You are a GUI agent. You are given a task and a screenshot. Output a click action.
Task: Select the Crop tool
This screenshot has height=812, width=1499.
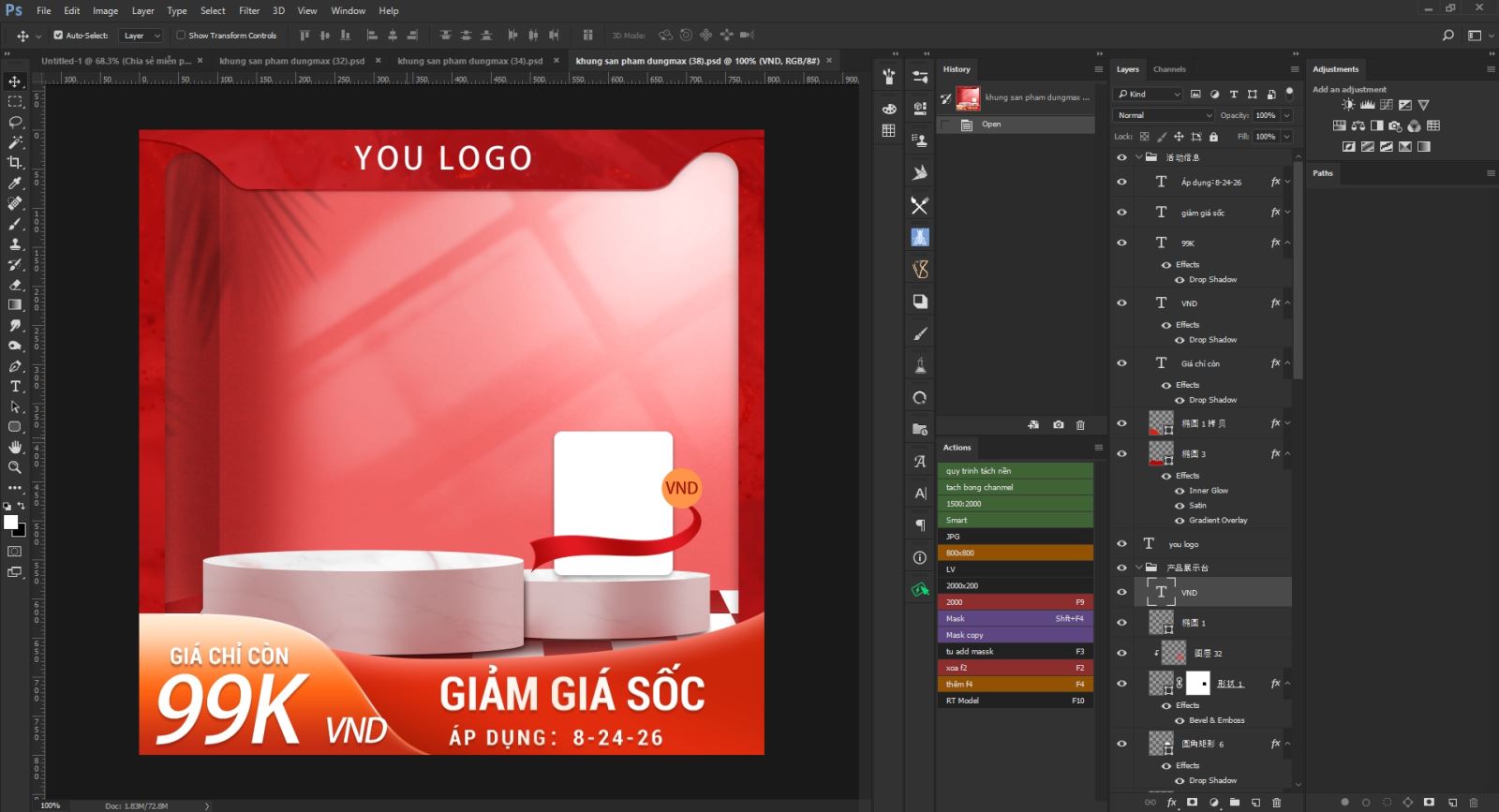click(x=15, y=163)
